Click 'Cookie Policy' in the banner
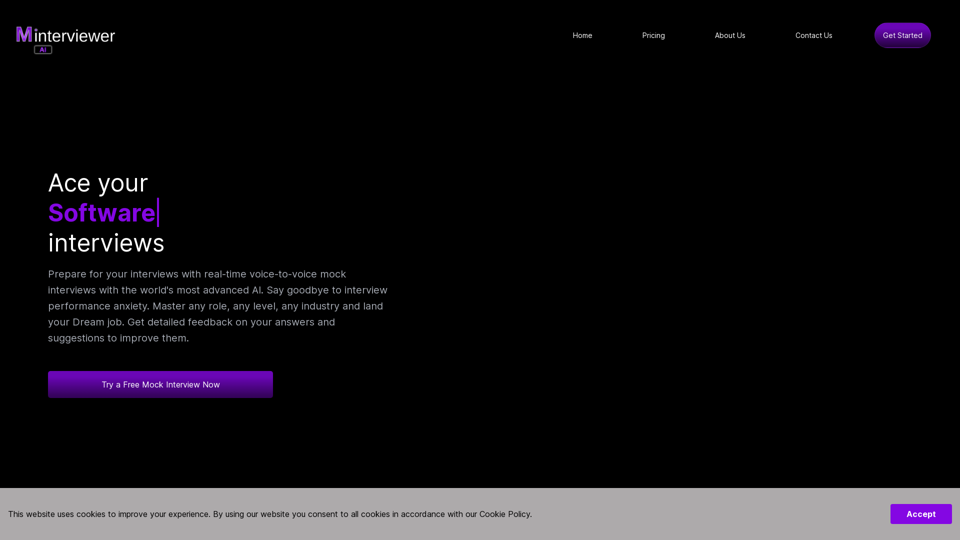960x540 pixels. (x=504, y=514)
